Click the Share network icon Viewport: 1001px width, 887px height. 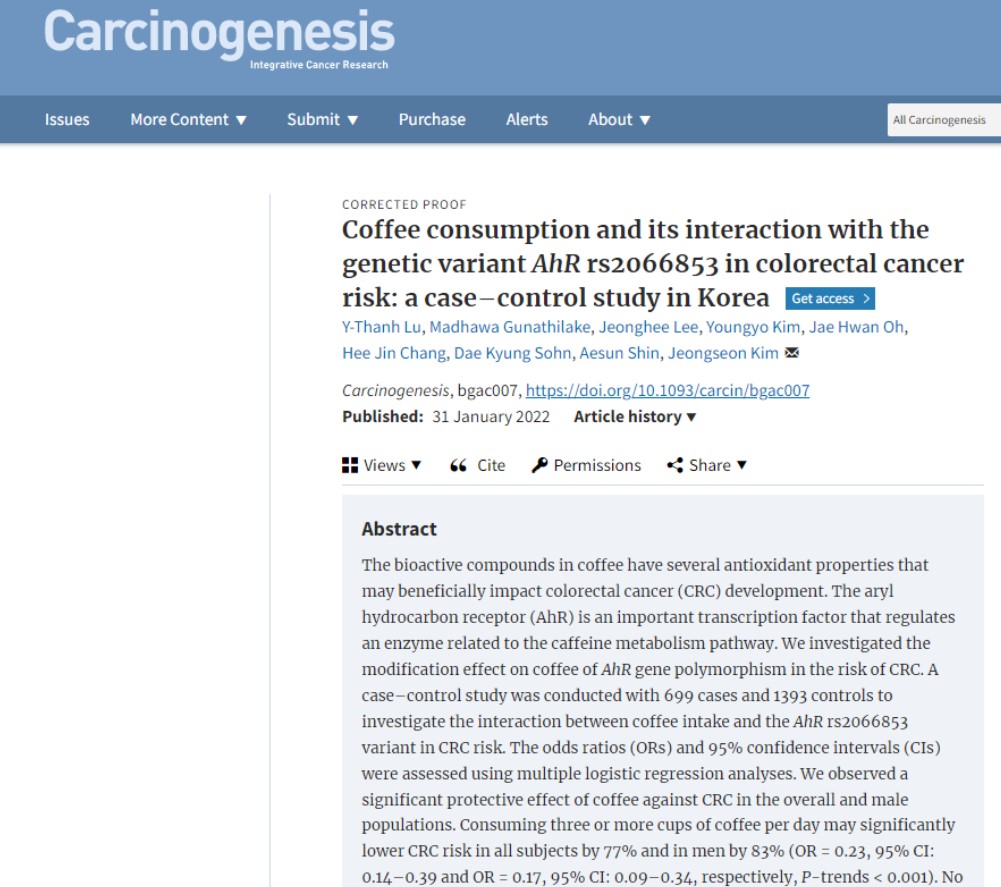(x=675, y=465)
